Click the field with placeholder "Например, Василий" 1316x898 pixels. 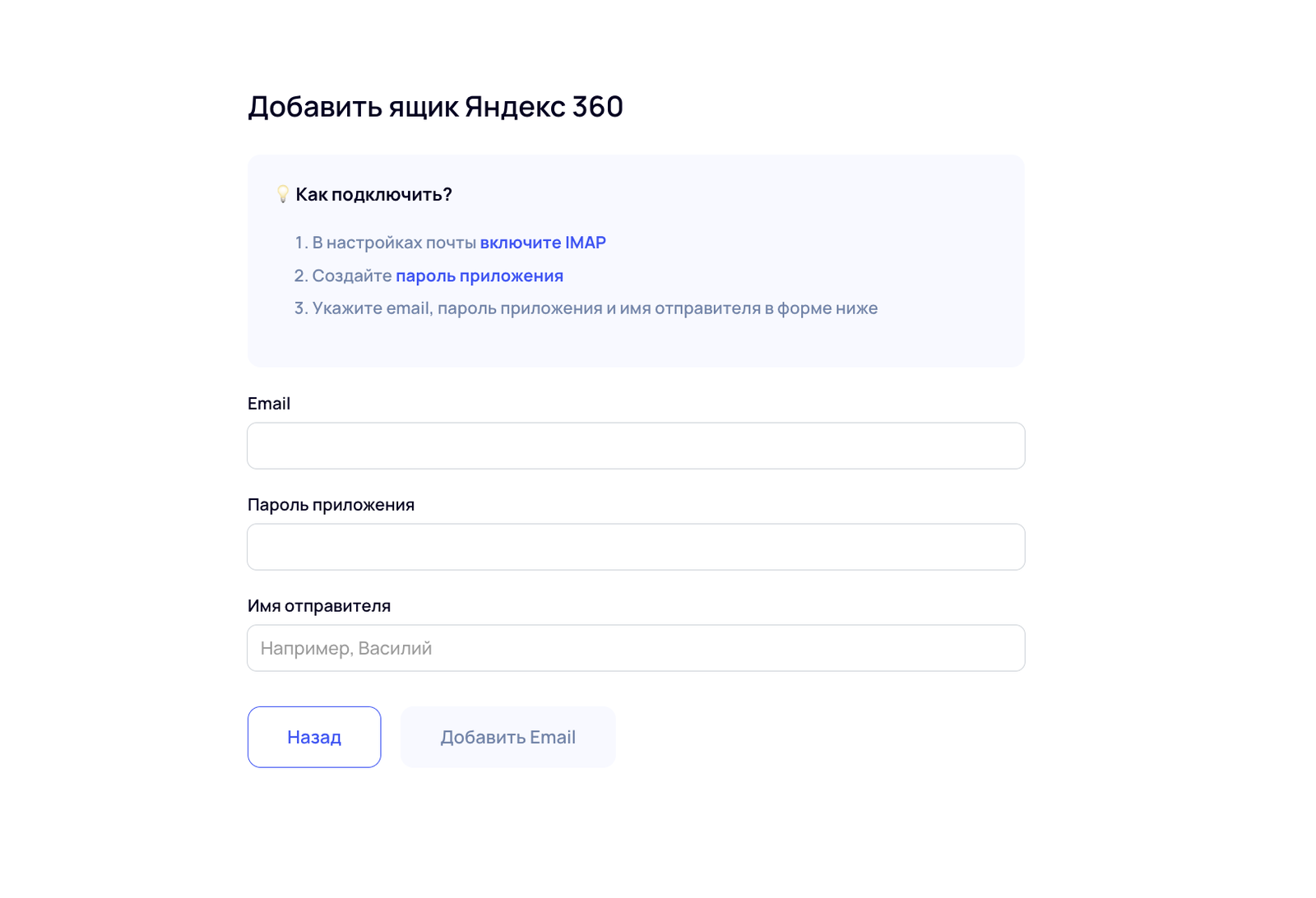(x=635, y=648)
